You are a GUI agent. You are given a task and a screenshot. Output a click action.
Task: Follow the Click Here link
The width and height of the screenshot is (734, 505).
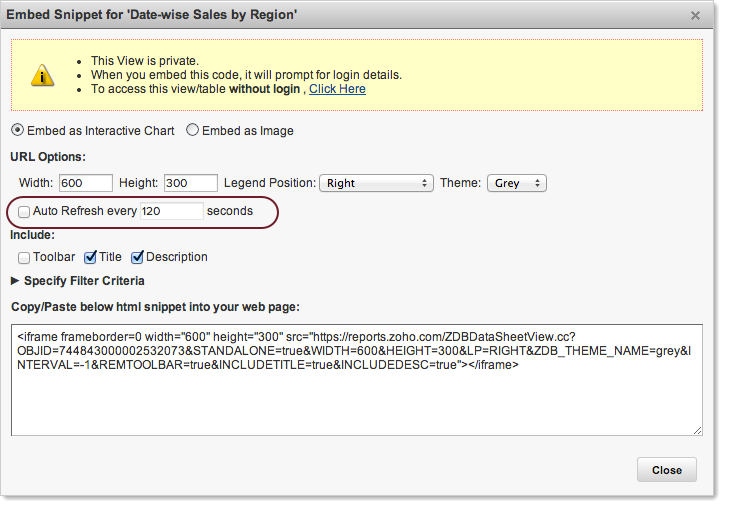click(x=337, y=89)
